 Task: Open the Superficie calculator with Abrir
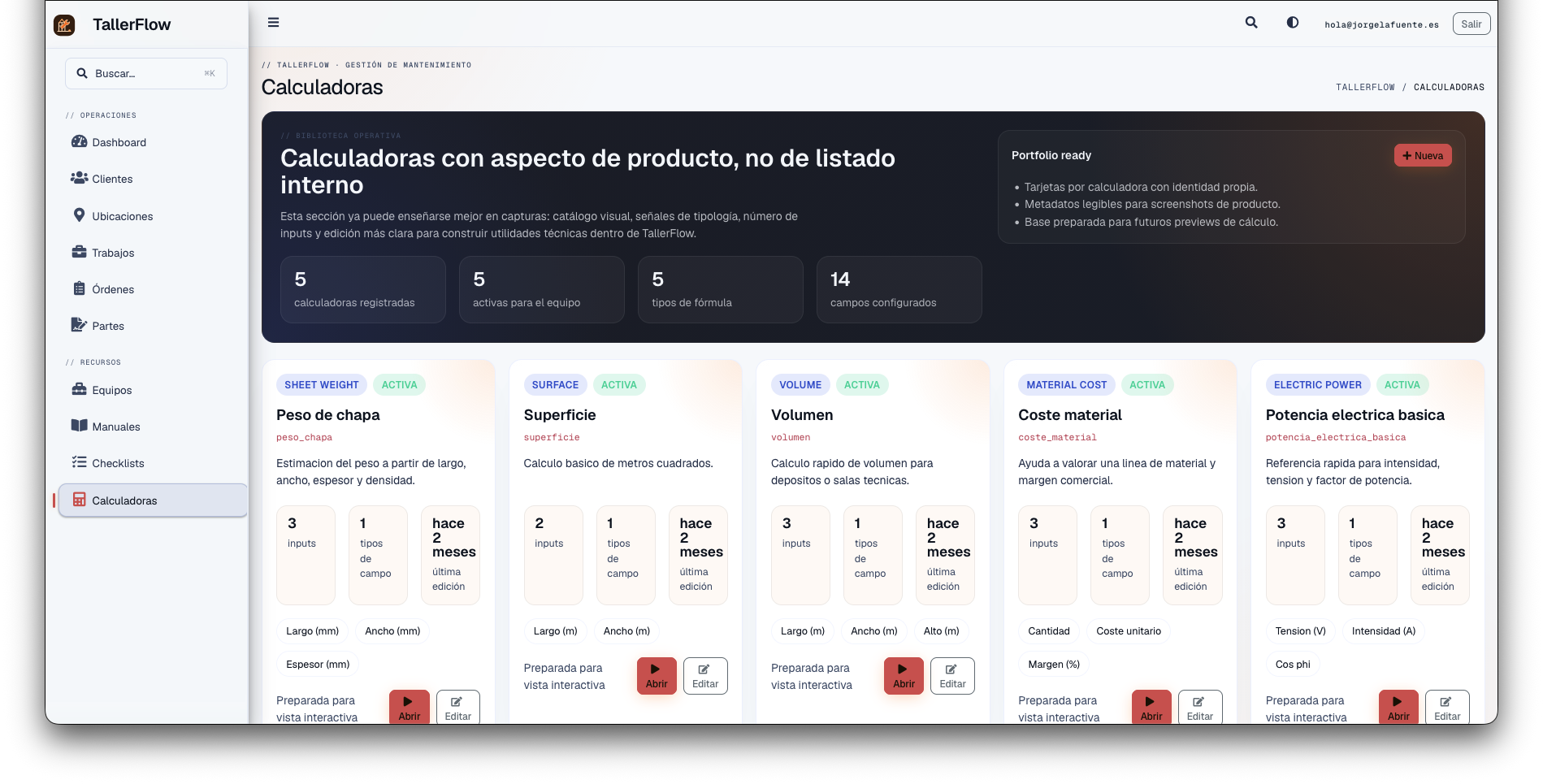tap(657, 676)
